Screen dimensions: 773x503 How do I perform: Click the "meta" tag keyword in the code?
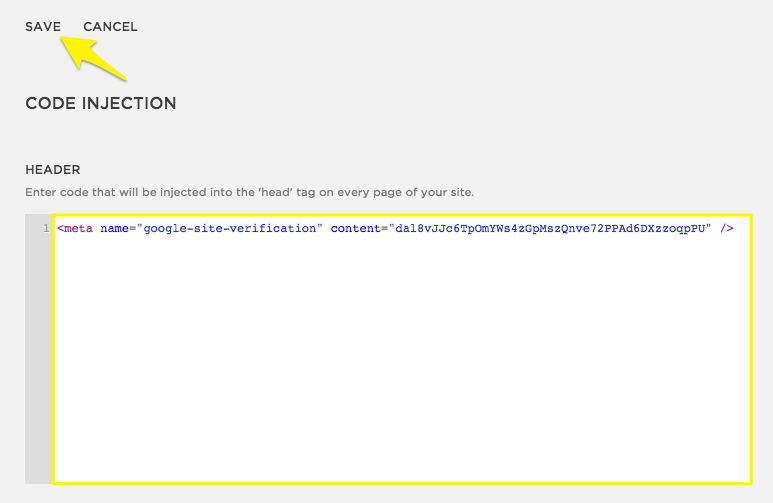coord(78,229)
